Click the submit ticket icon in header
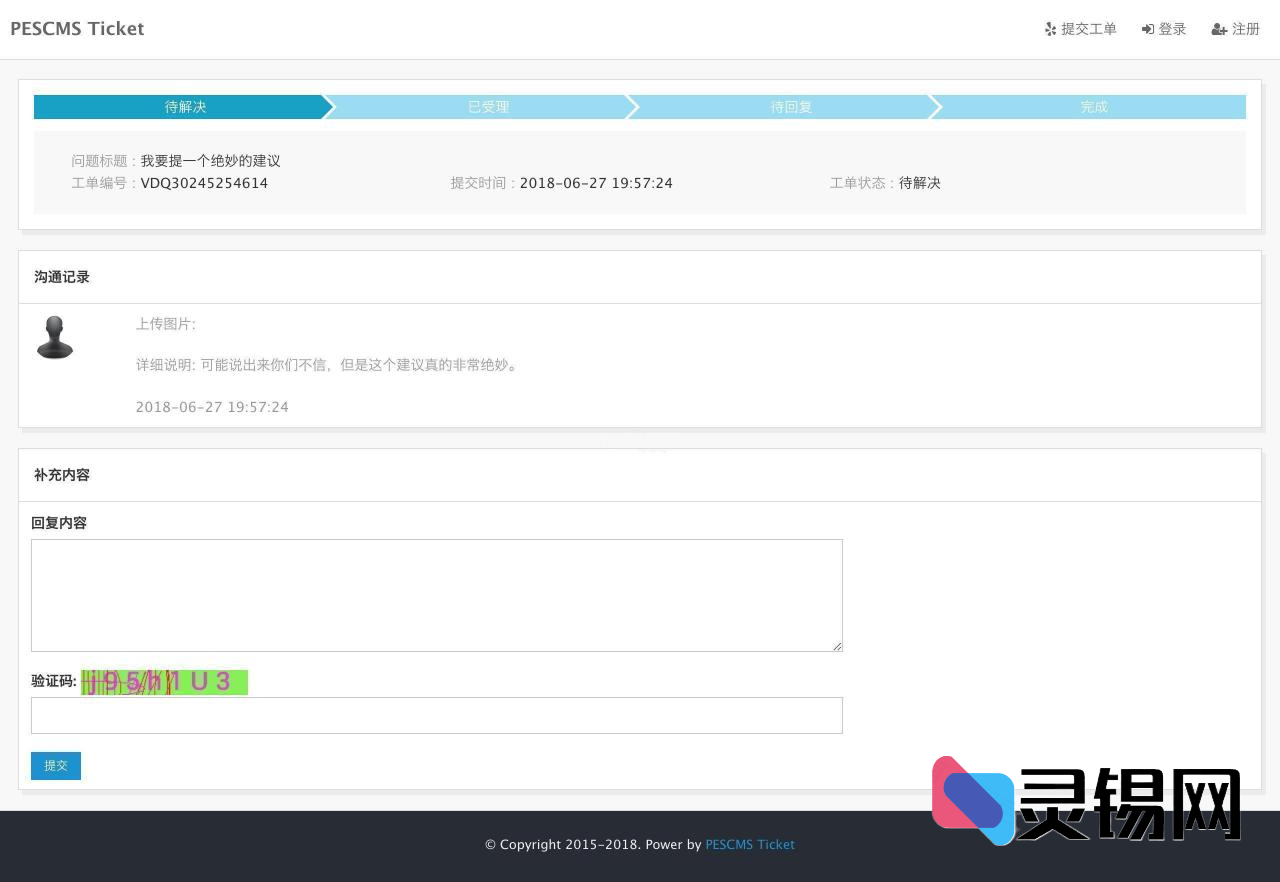Viewport: 1280px width, 882px height. 1050,30
